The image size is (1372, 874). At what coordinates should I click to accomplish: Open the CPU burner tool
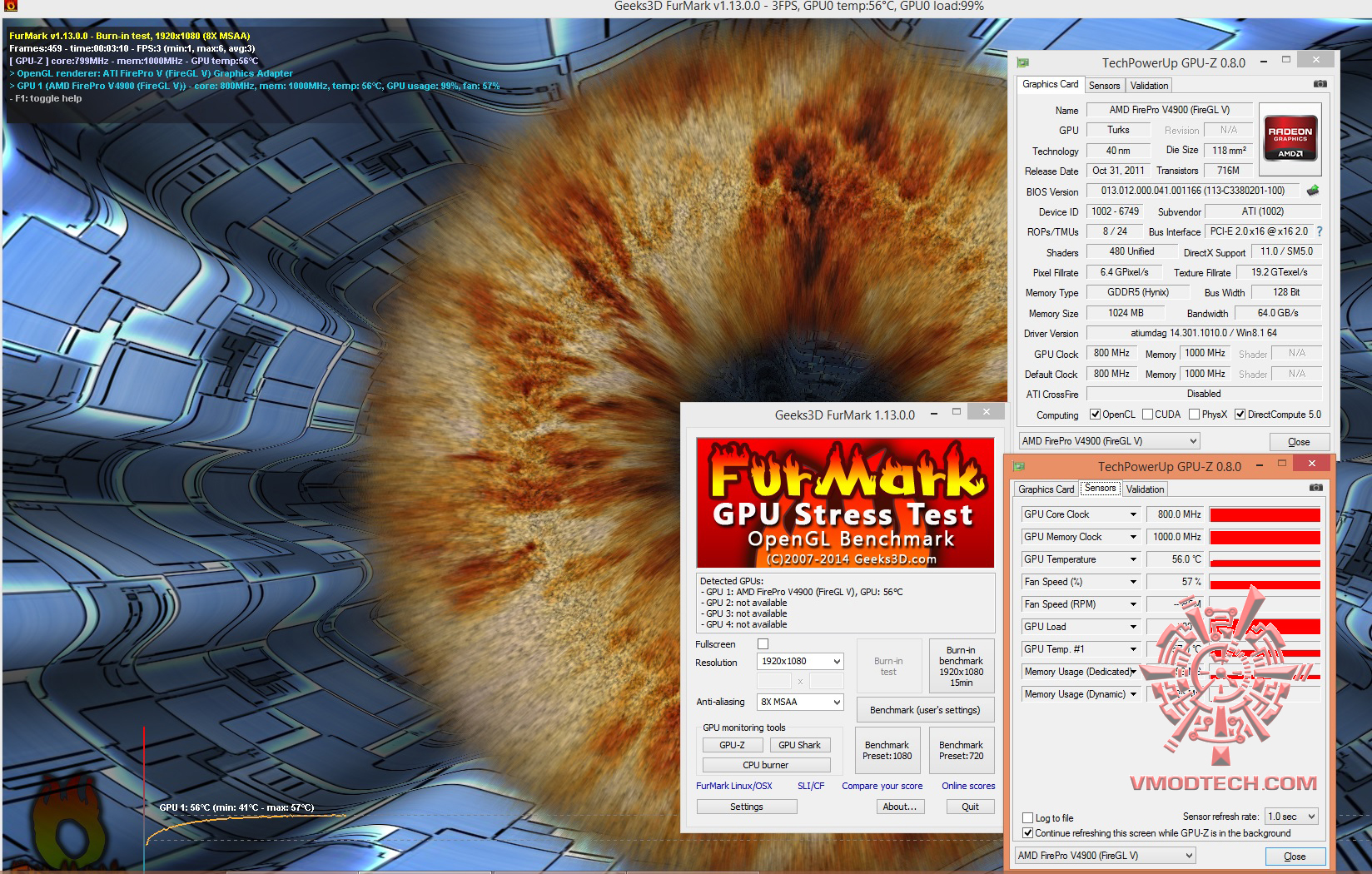click(766, 765)
